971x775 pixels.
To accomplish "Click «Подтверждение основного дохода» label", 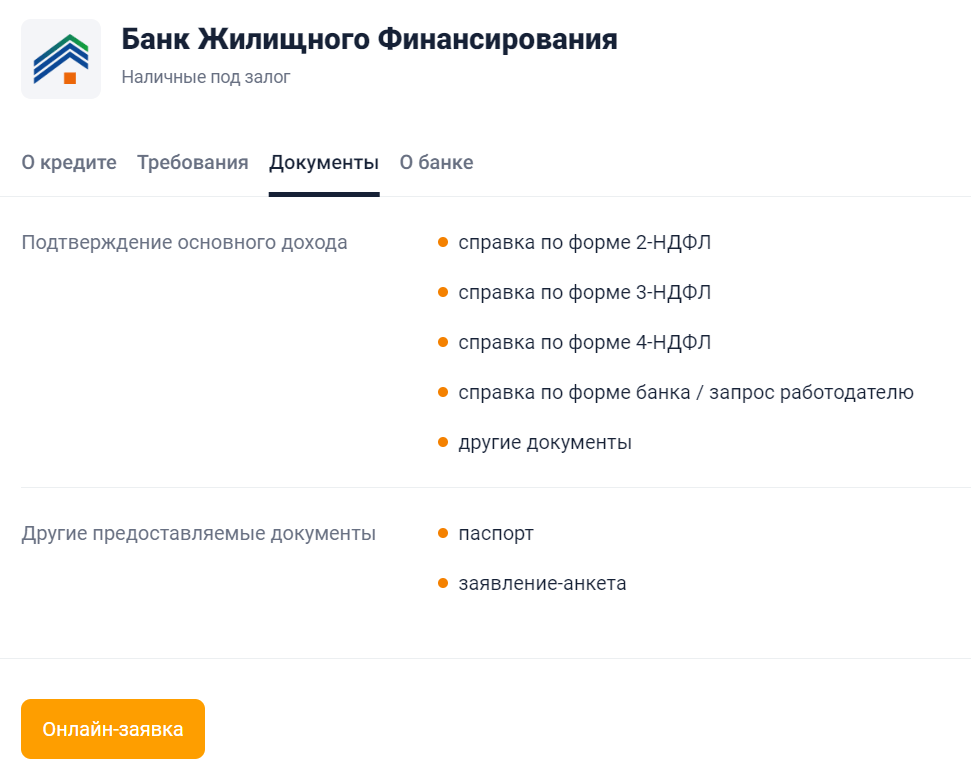I will 185,242.
